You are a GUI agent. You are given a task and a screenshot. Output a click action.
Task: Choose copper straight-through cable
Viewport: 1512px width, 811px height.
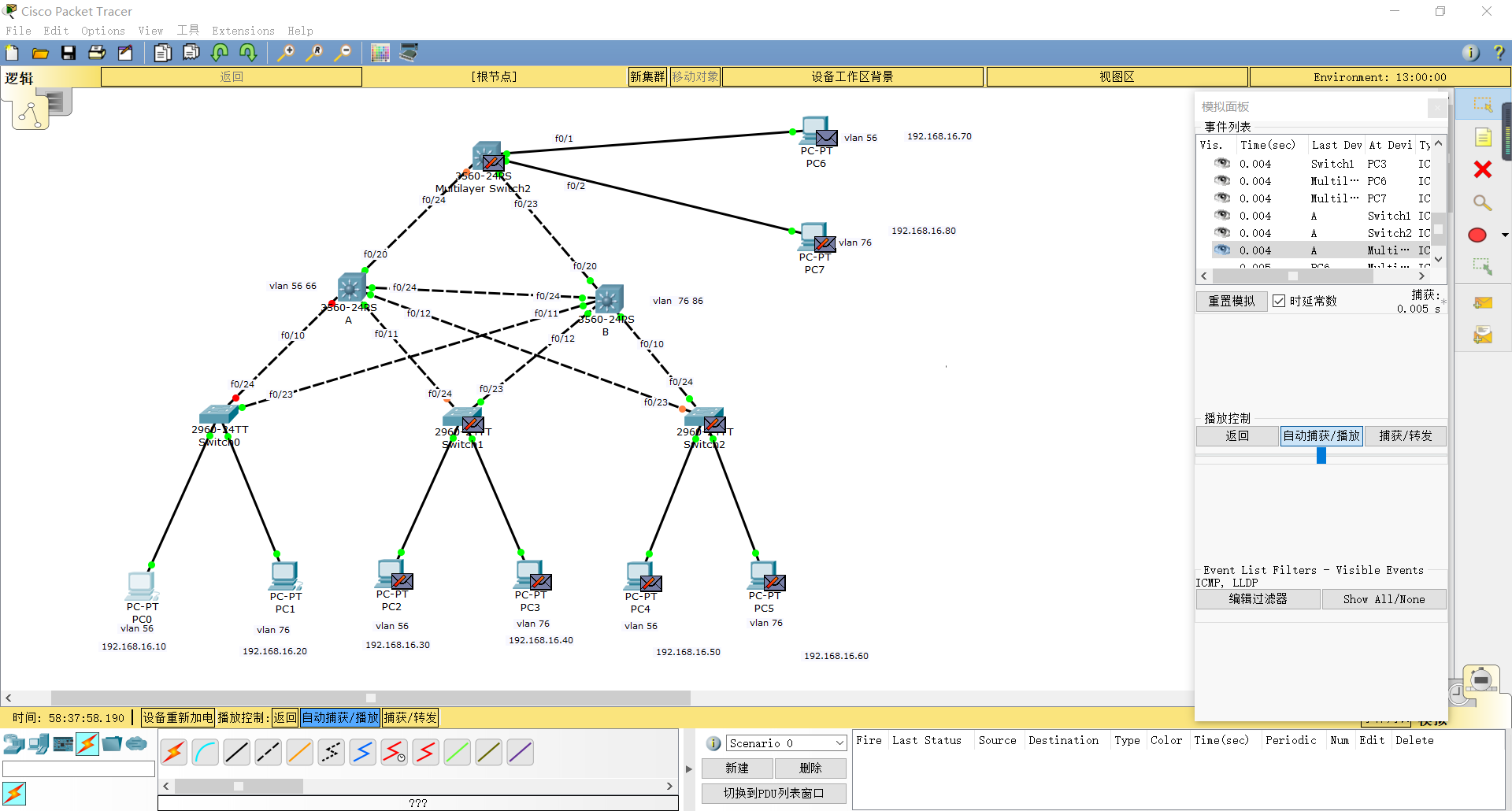coord(237,753)
